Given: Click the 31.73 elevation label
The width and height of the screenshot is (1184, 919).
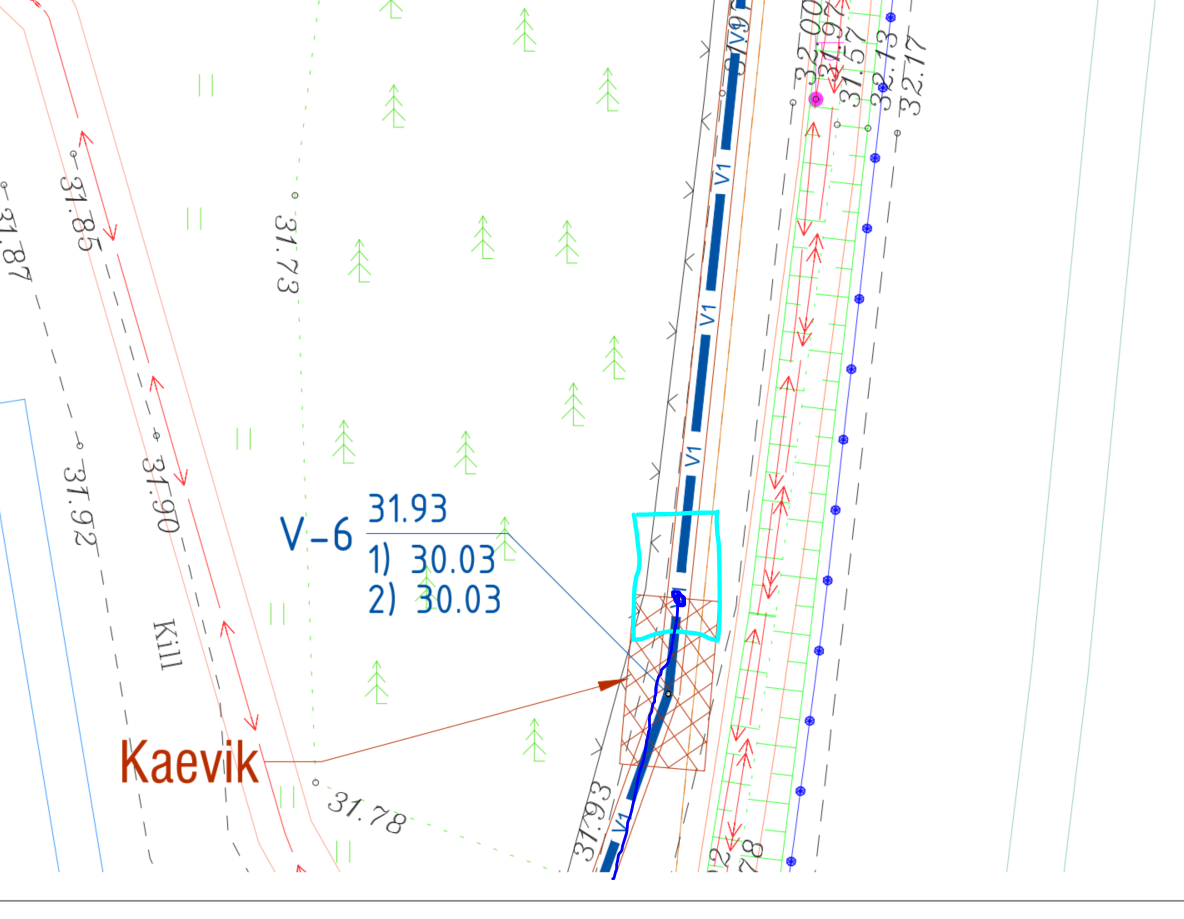Looking at the screenshot, I should click(286, 253).
